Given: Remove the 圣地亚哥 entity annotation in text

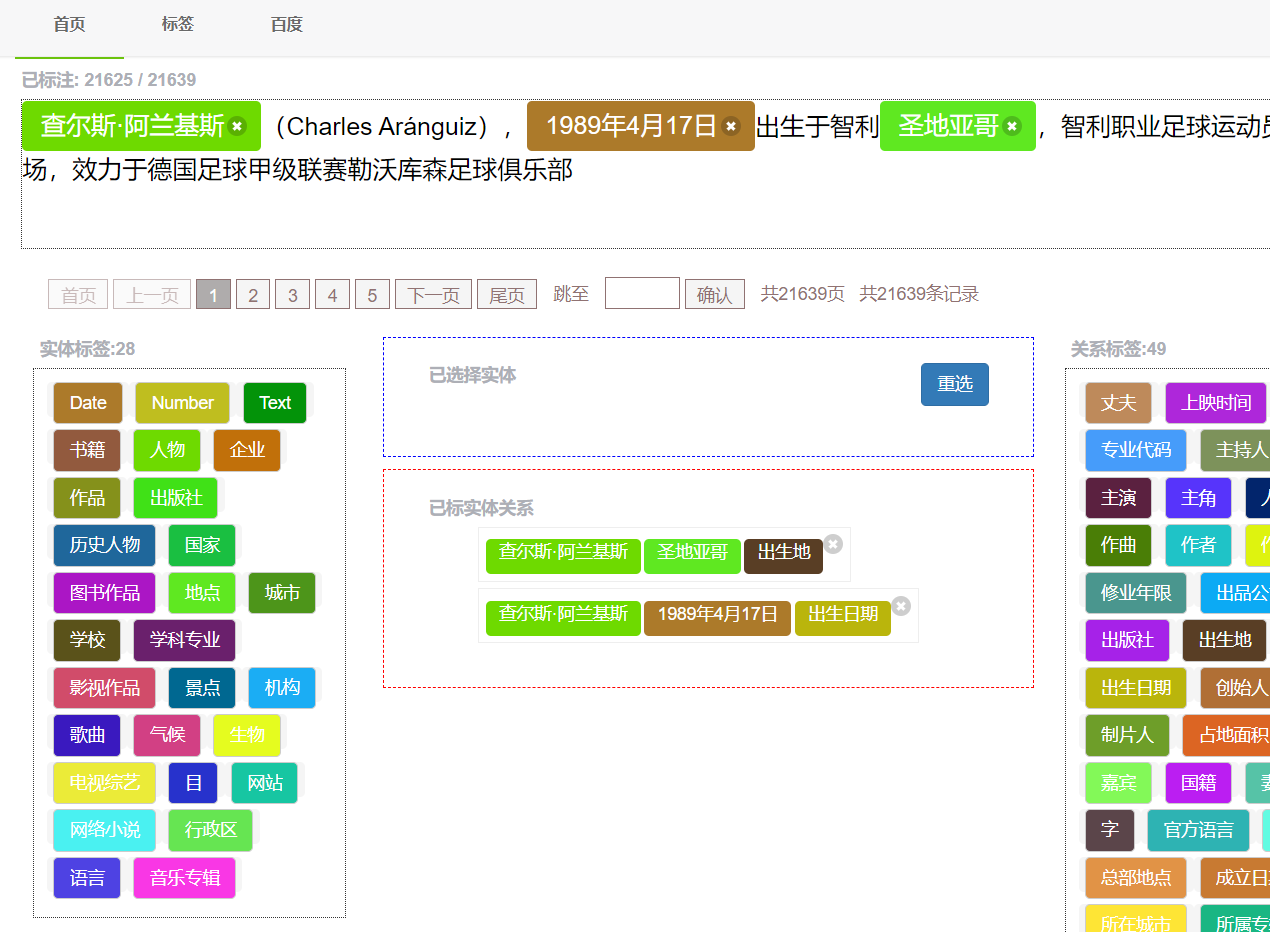Looking at the screenshot, I should [1012, 126].
